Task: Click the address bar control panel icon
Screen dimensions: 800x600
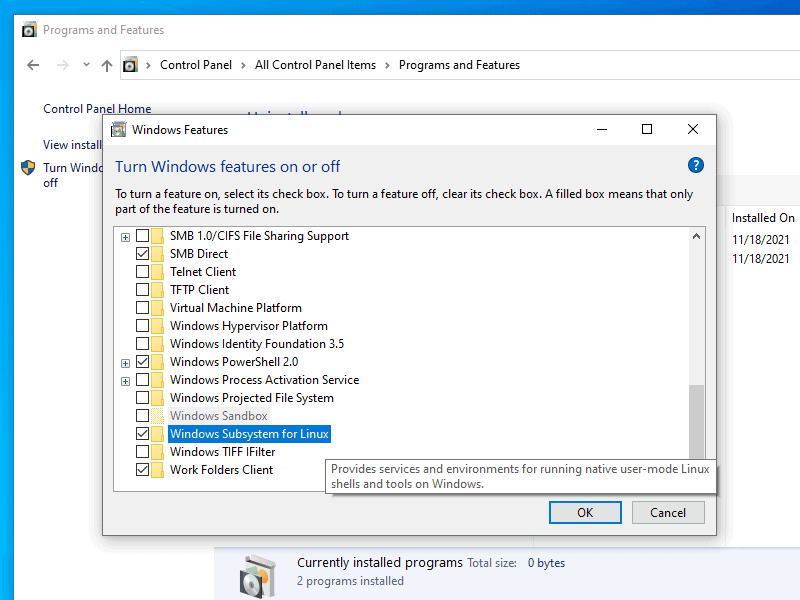Action: click(131, 65)
